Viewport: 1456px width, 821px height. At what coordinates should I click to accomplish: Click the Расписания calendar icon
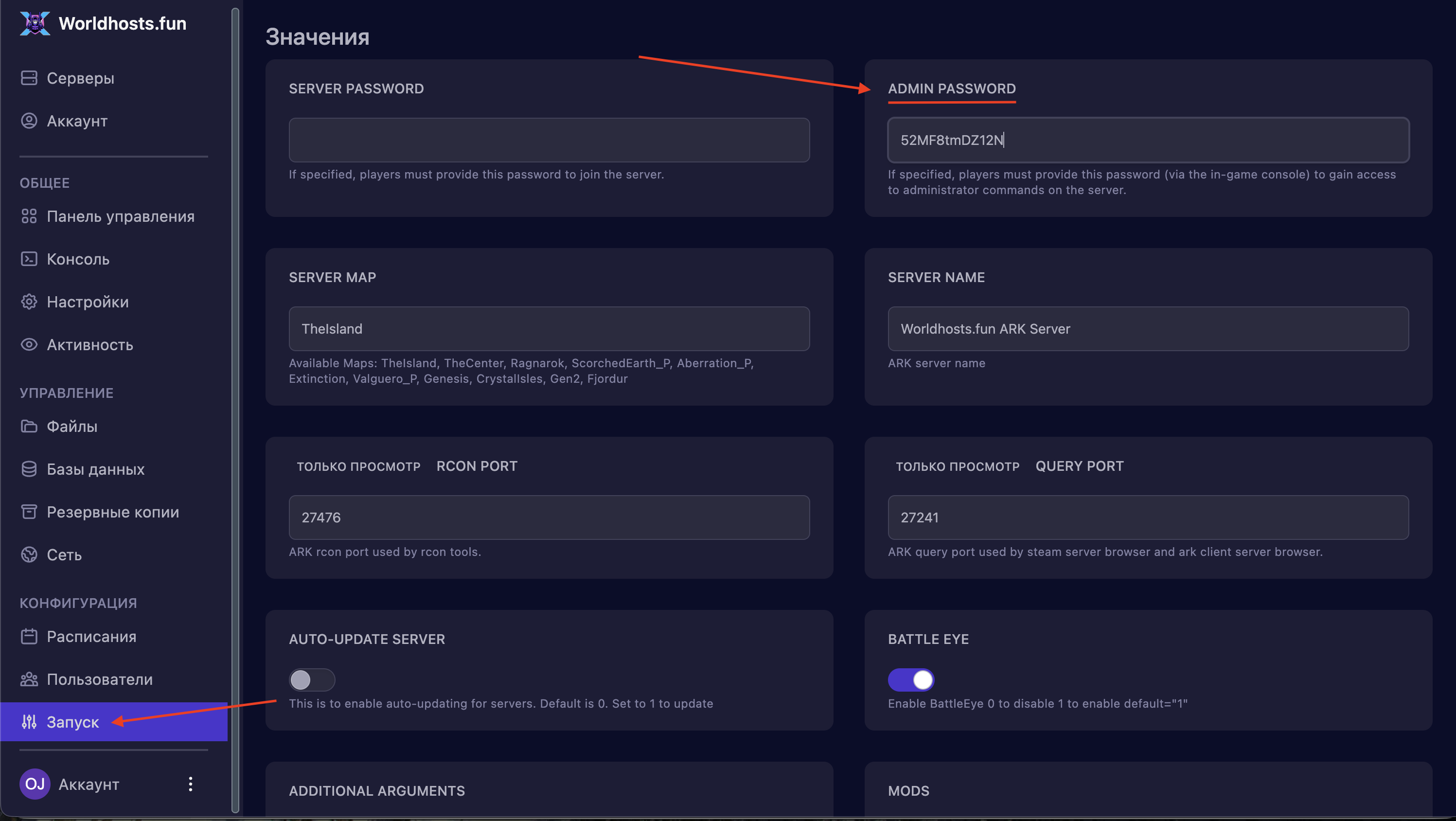tap(29, 637)
